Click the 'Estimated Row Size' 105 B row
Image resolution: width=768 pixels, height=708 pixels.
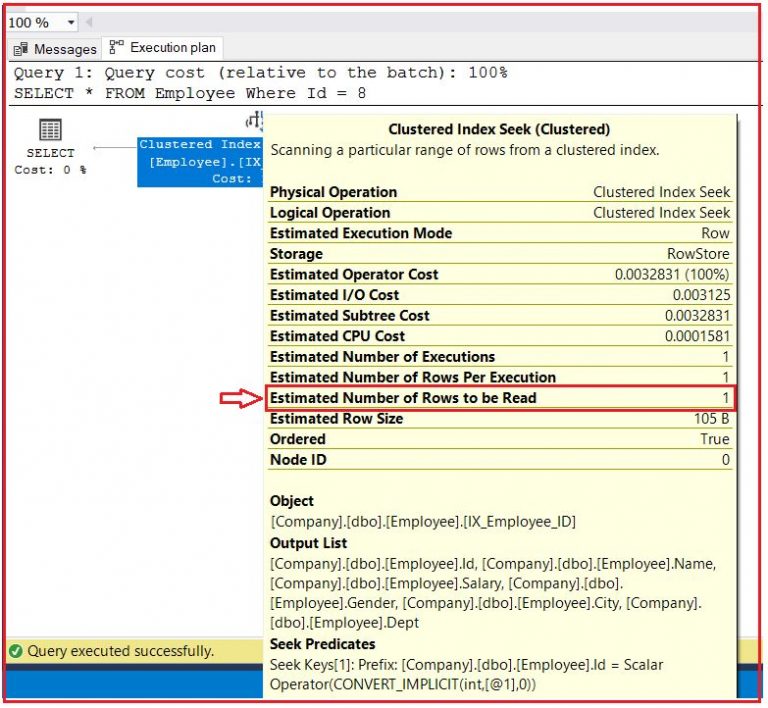click(x=500, y=419)
